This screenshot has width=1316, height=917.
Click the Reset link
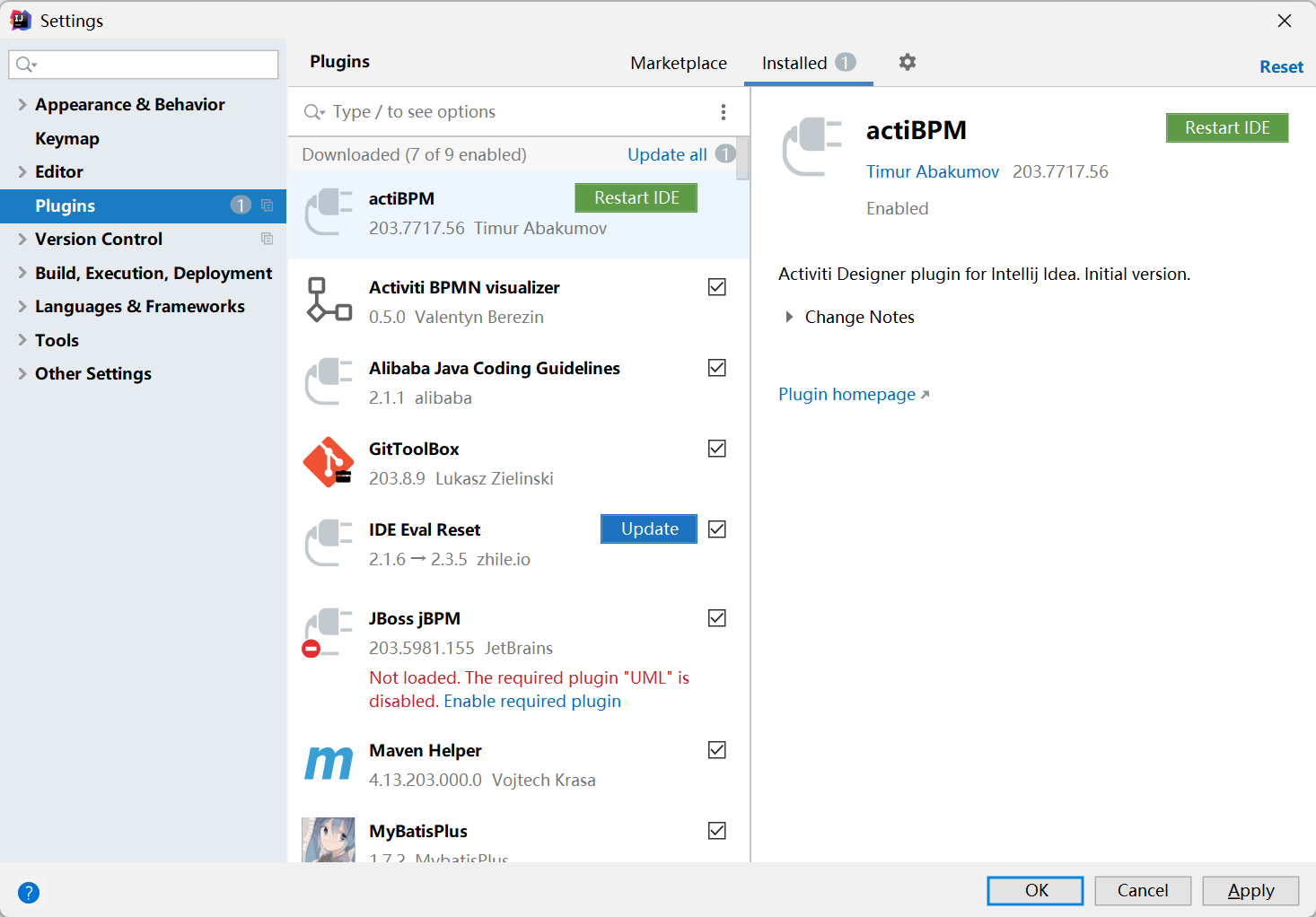(1281, 66)
